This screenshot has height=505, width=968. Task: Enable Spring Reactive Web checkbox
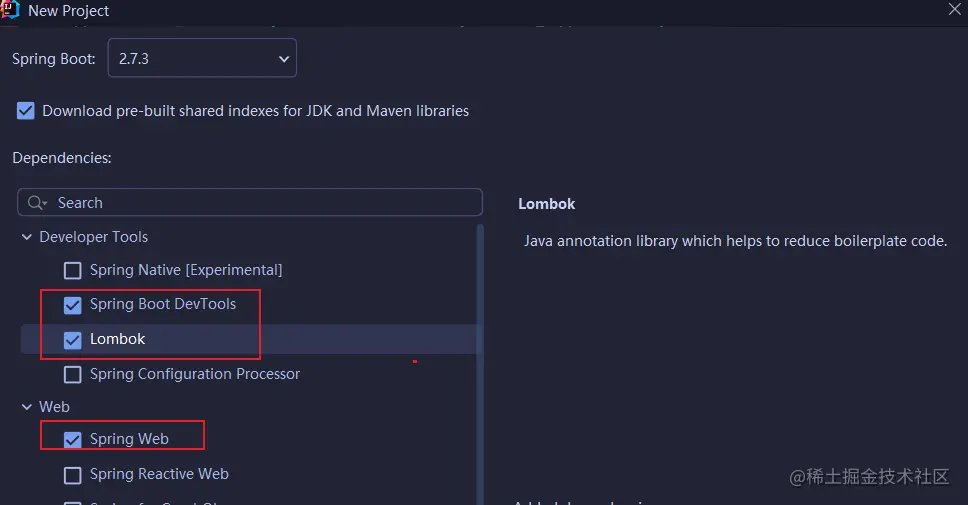click(73, 475)
